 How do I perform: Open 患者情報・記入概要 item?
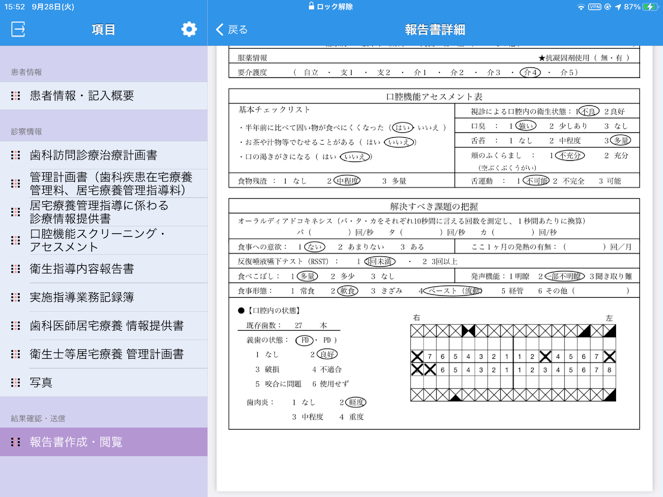tap(104, 96)
